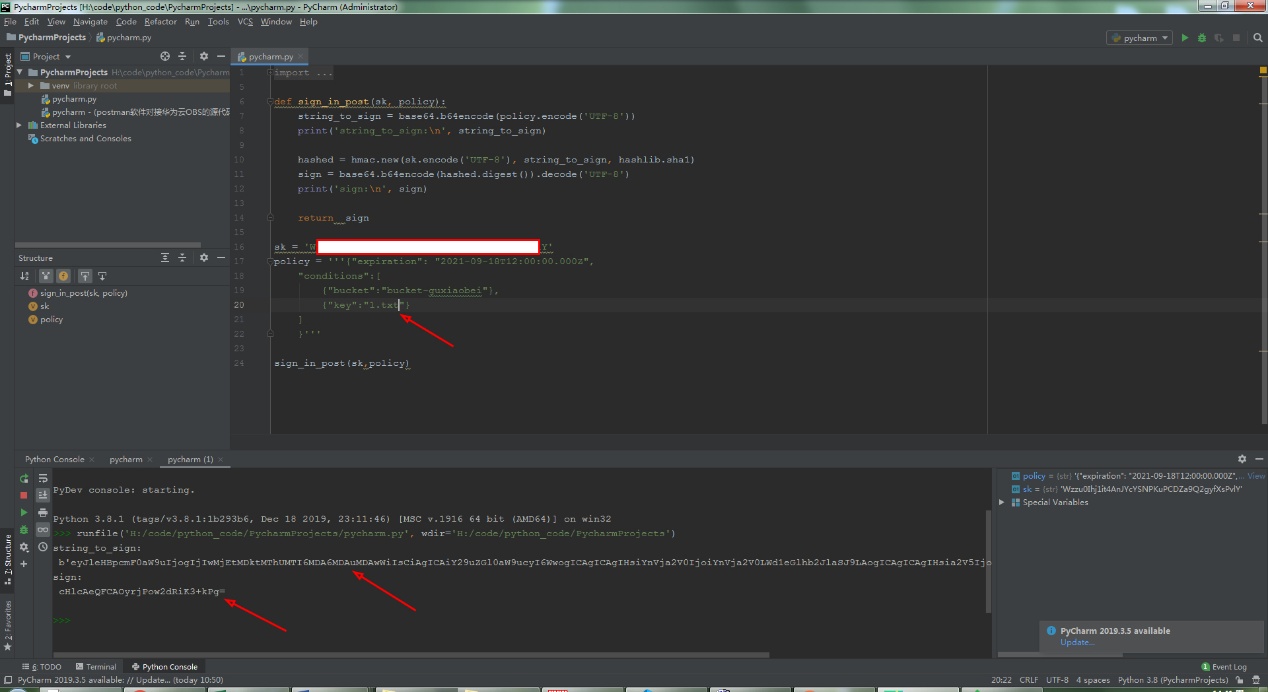1268x692 pixels.
Task: Open the console settings gear icon
Action: point(24,547)
